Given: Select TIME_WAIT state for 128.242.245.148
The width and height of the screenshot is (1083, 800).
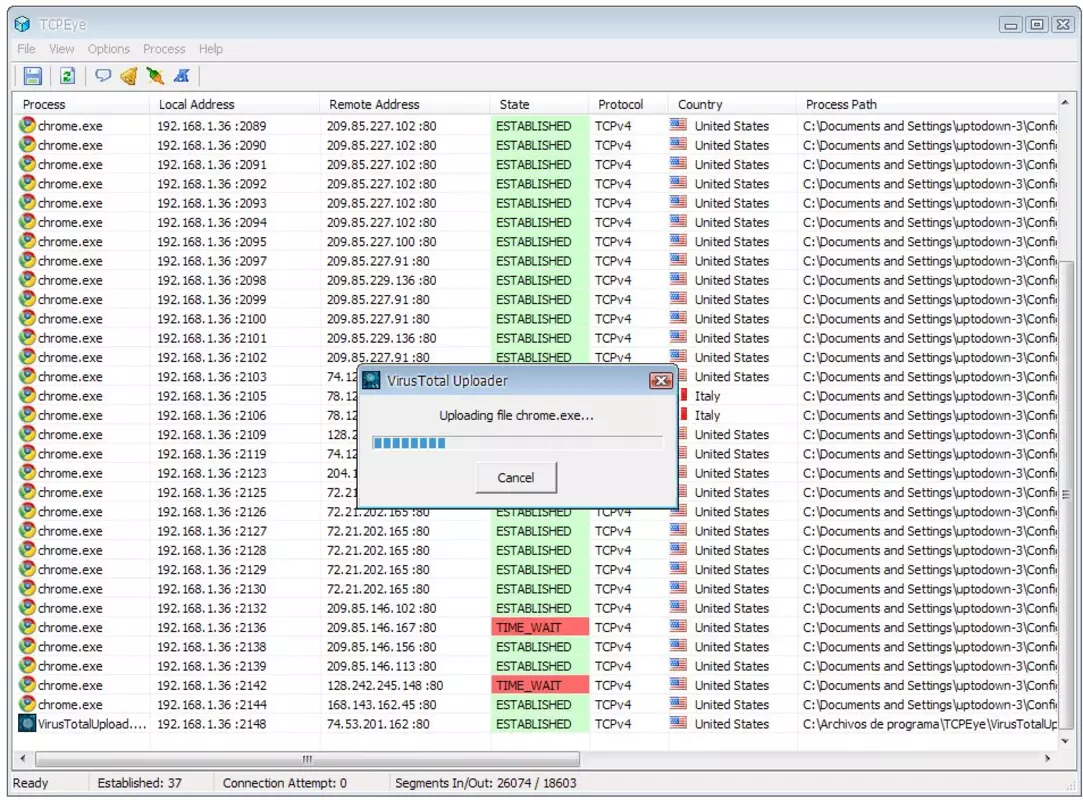Looking at the screenshot, I should 540,685.
